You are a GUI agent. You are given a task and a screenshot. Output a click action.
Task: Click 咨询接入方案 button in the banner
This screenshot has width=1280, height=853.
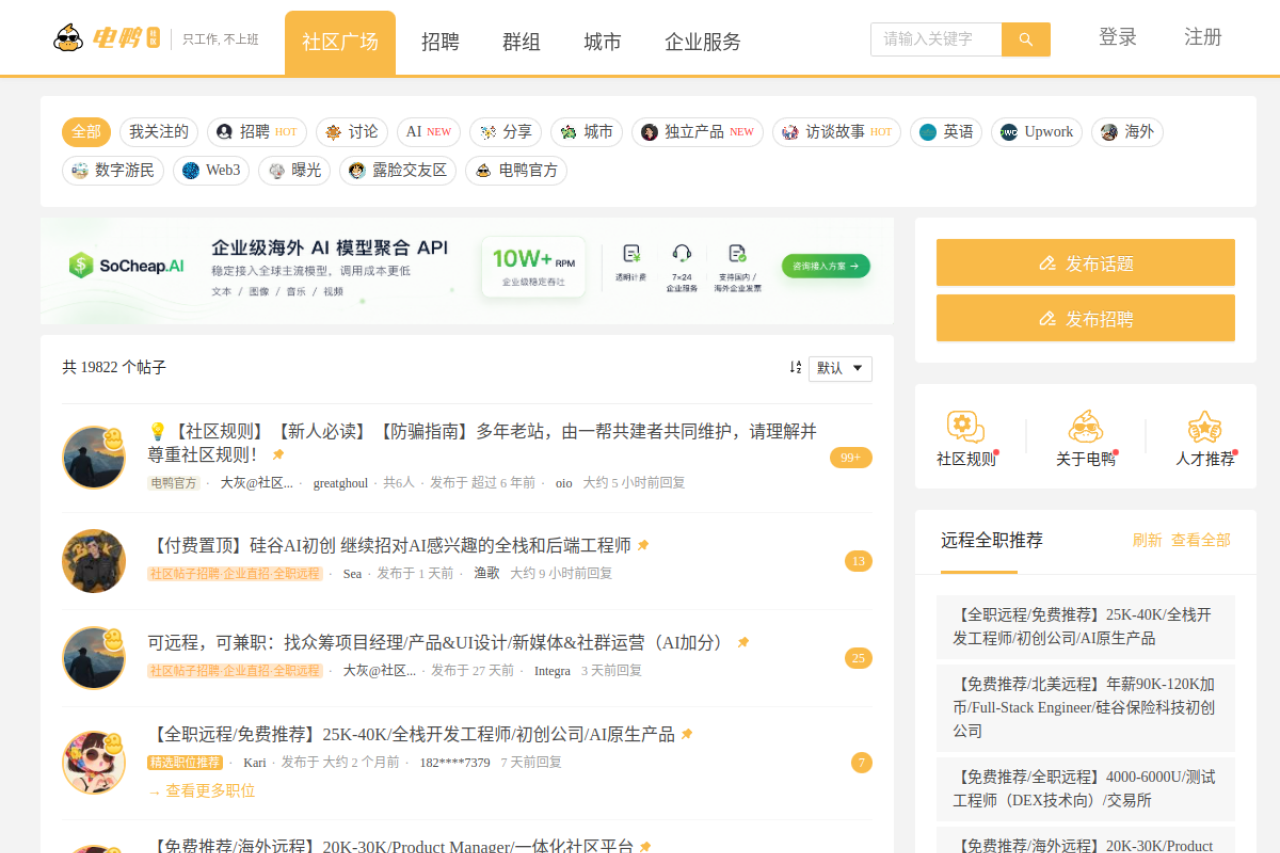826,266
